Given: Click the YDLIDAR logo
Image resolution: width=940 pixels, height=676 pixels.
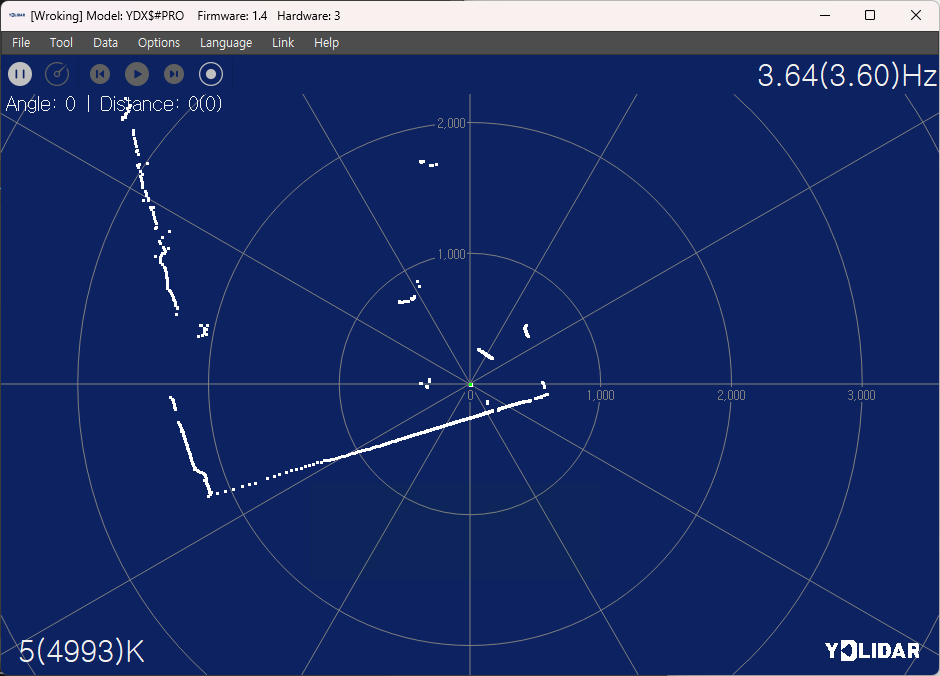Looking at the screenshot, I should tap(872, 650).
